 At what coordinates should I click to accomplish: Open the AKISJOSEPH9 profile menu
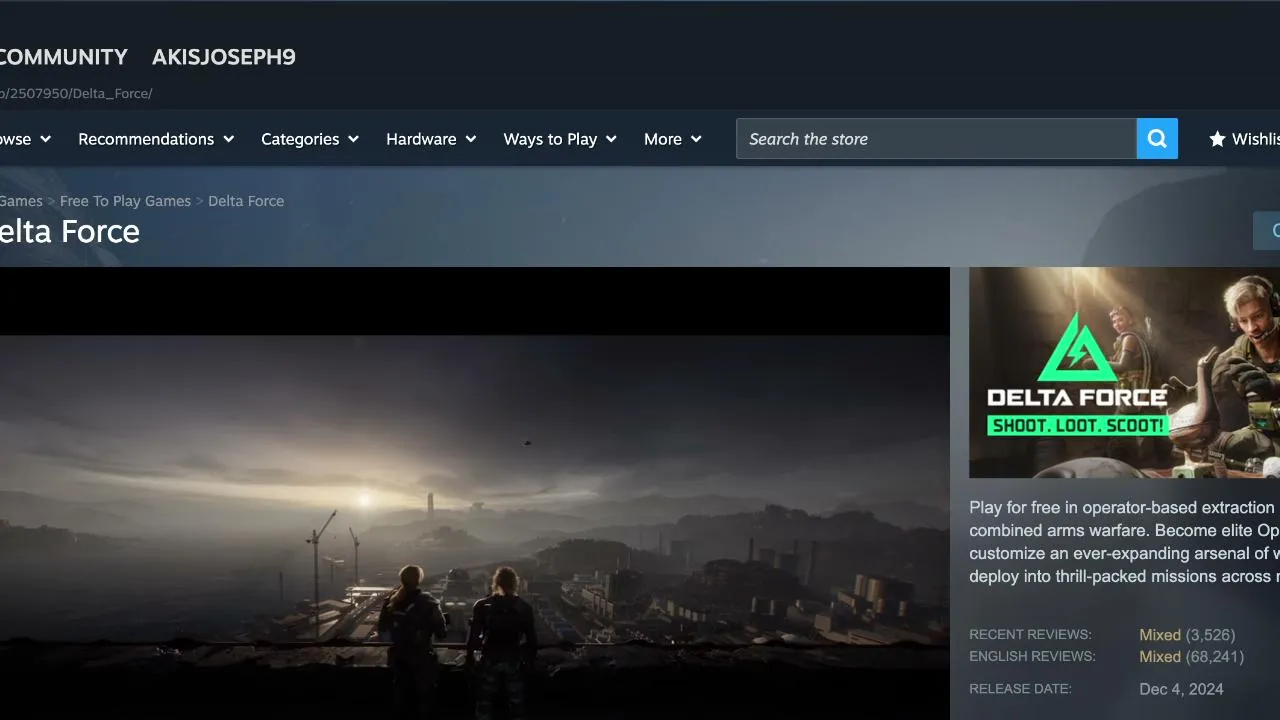(x=224, y=57)
